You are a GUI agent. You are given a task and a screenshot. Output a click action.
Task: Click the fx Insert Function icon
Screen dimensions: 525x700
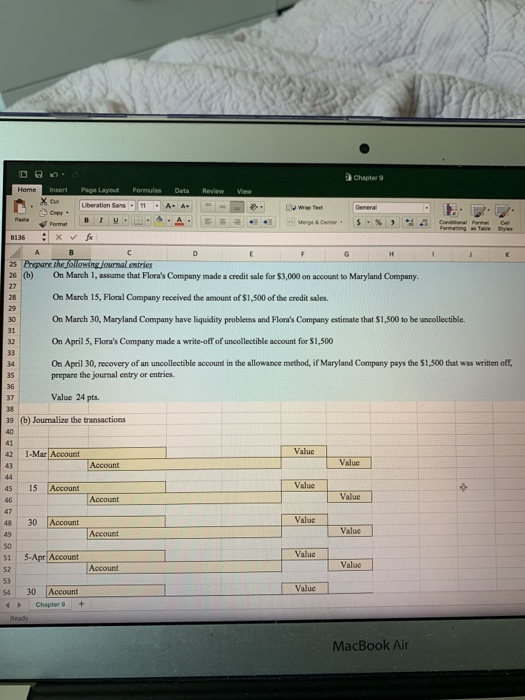(89, 237)
